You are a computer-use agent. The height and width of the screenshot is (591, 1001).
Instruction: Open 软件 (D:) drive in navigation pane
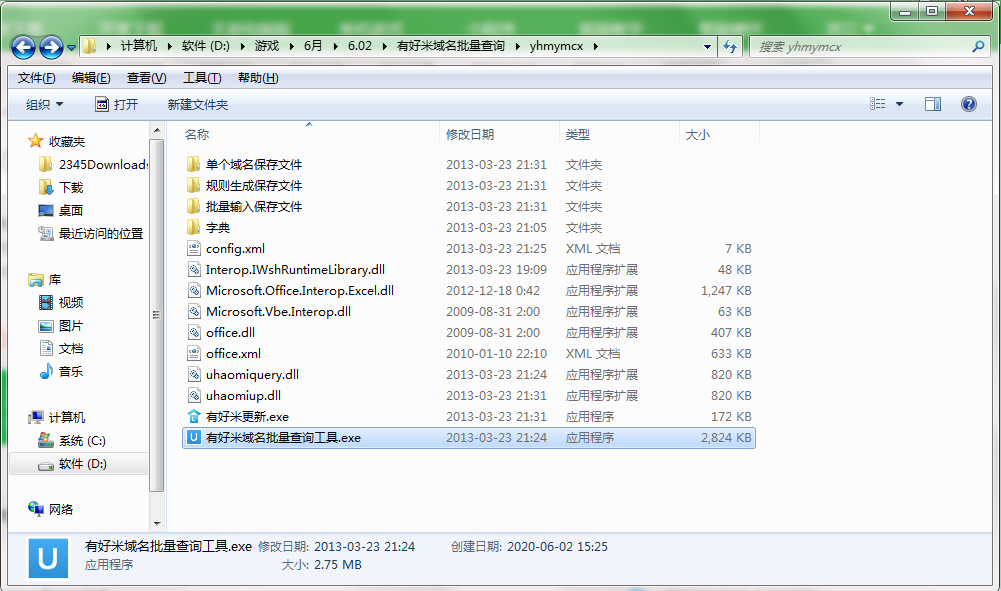tap(82, 463)
